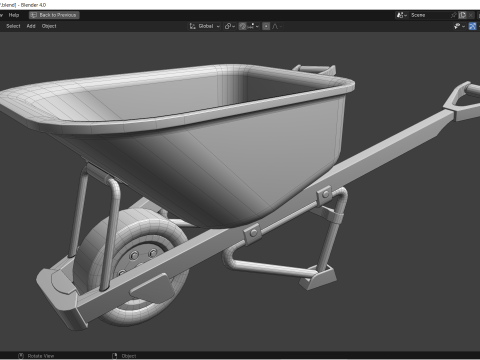
Task: Open the Object menu in viewport header
Action: [49, 26]
